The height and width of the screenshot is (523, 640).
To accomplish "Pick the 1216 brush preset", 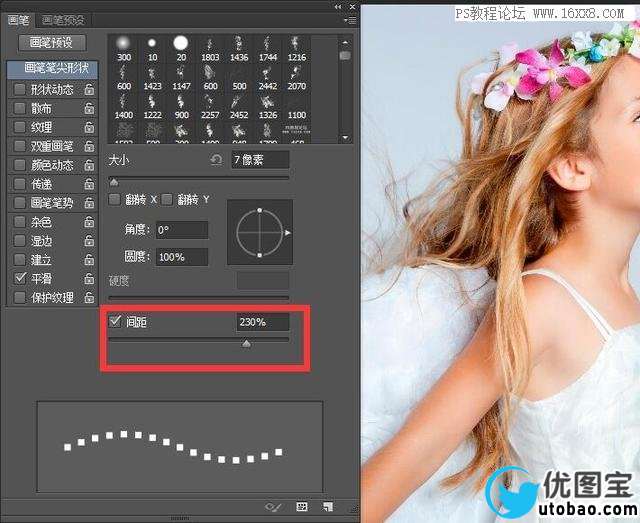I will click(297, 48).
